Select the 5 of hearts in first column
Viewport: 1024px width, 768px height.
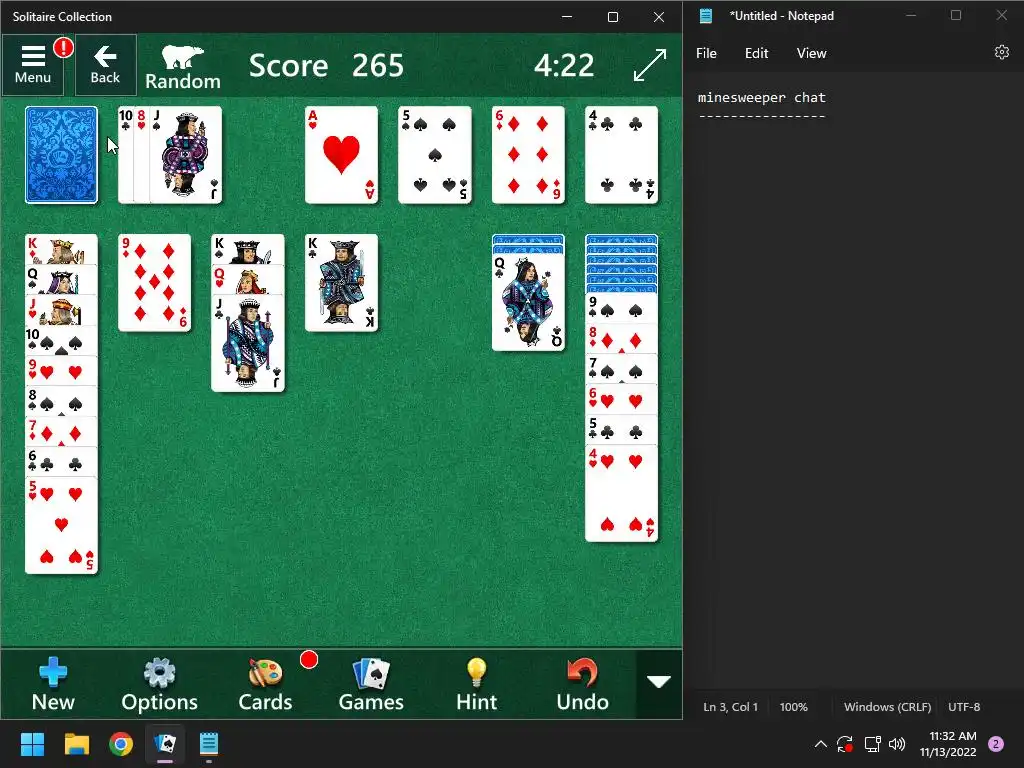pos(61,526)
